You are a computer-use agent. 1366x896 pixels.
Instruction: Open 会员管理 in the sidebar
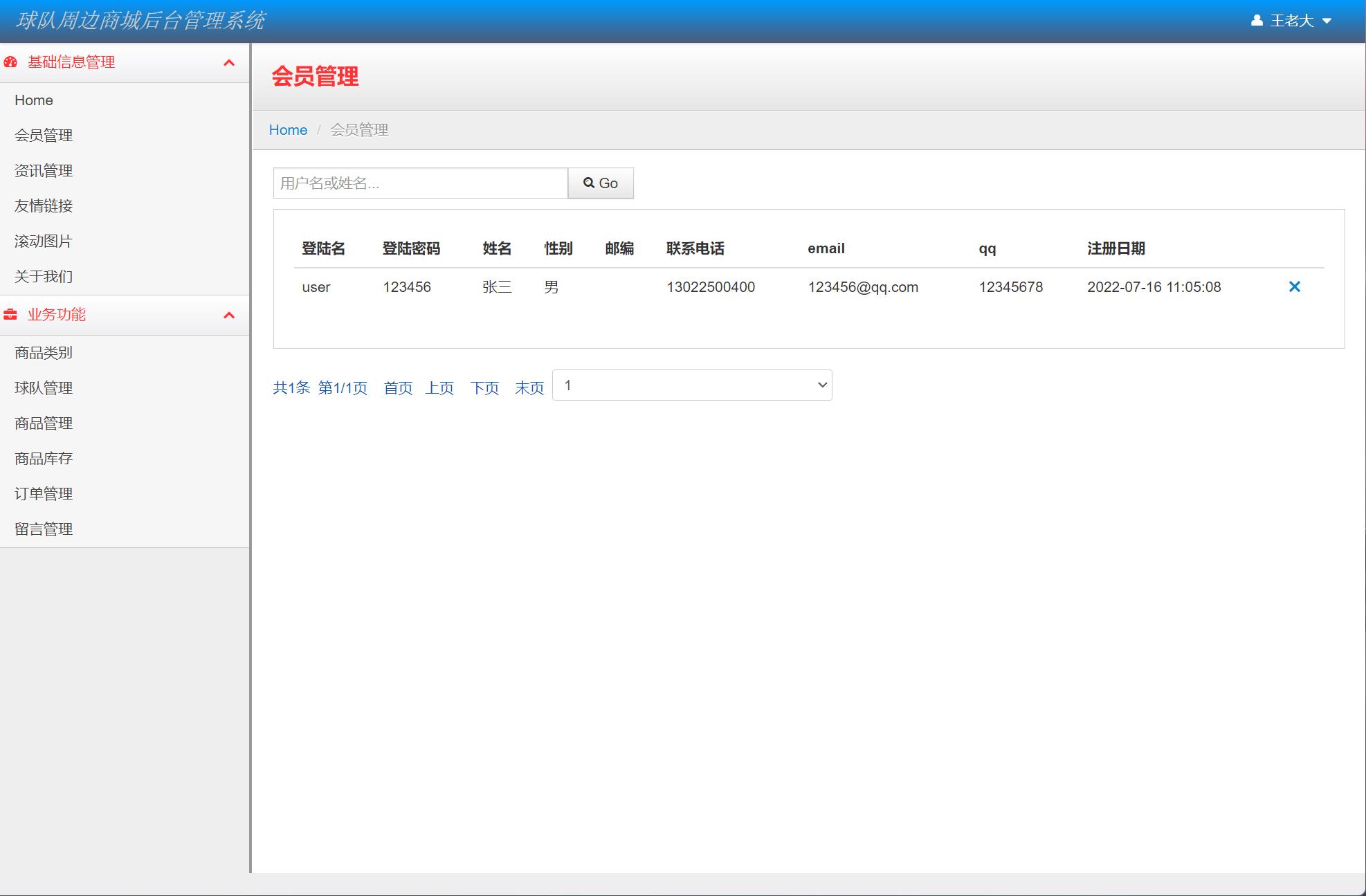[44, 135]
